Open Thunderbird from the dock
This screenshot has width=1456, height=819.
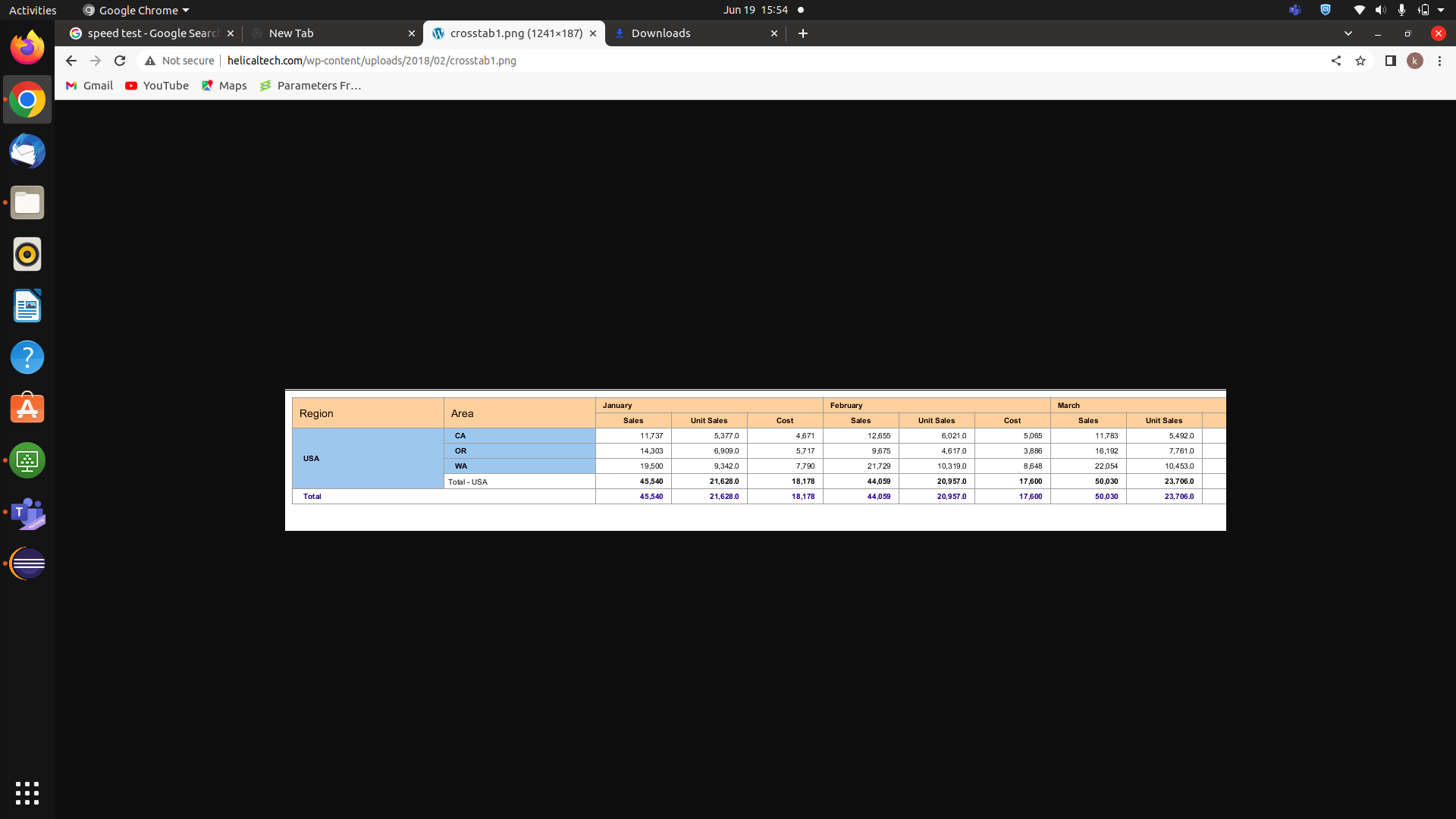click(27, 151)
